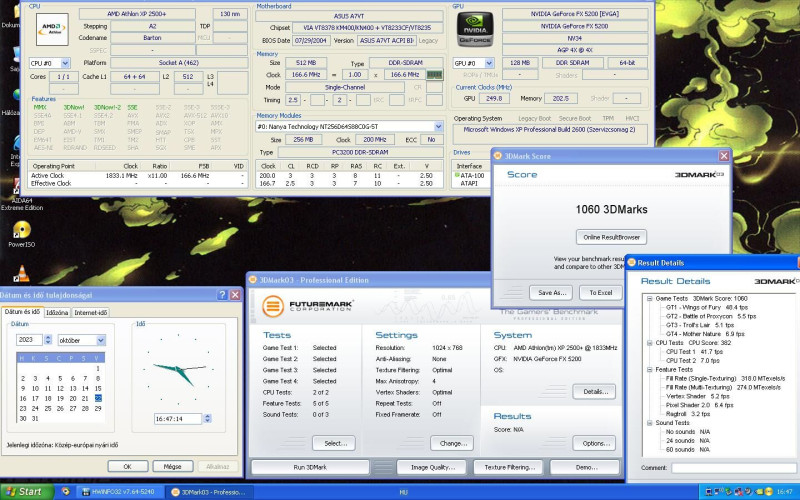This screenshot has width=800, height=500.
Task: Close the 3DMark Score window
Action: click(x=724, y=156)
